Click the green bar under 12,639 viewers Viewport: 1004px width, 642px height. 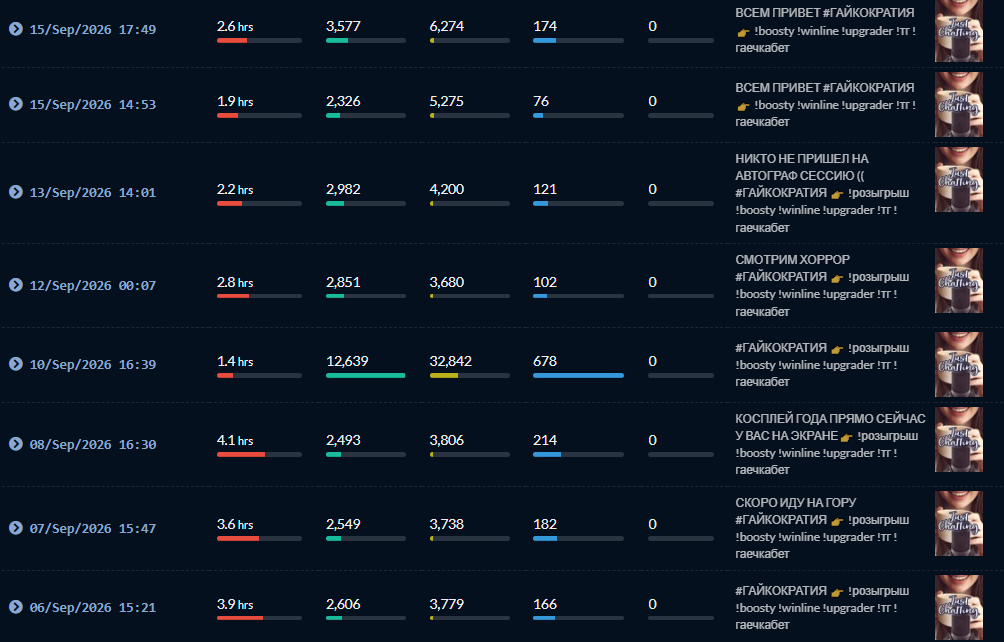pos(366,376)
